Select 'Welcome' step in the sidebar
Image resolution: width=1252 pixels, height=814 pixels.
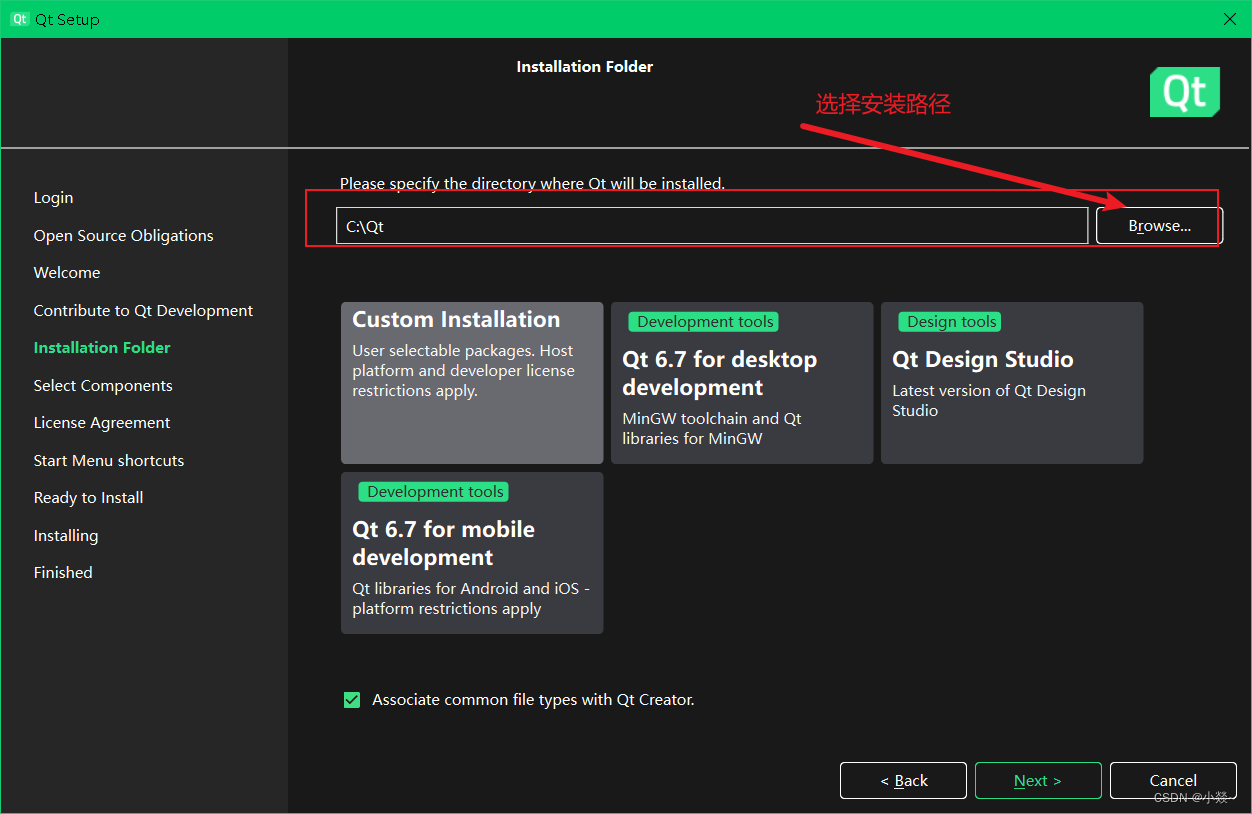click(x=66, y=272)
